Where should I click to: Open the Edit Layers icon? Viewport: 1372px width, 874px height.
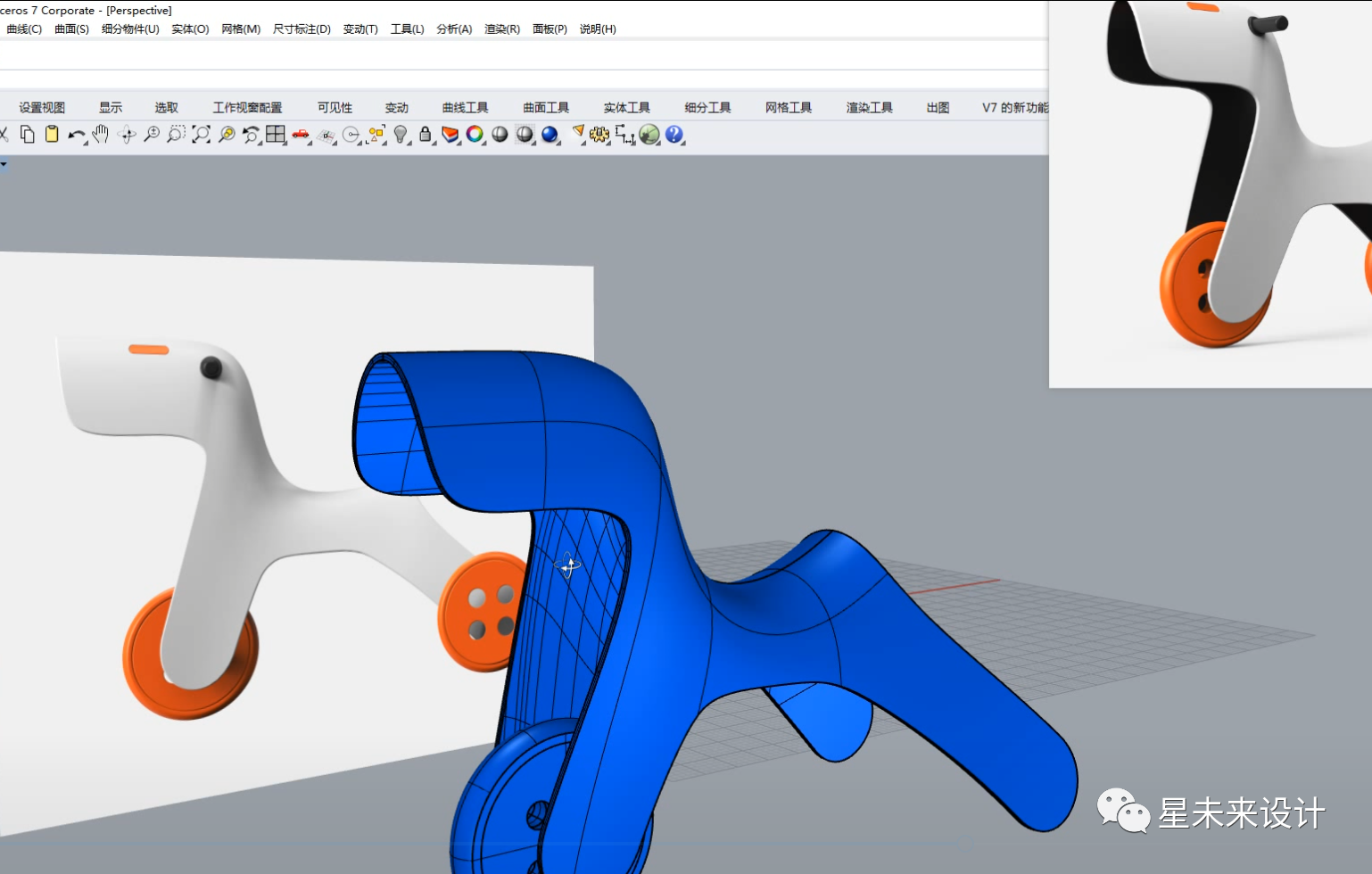click(450, 135)
